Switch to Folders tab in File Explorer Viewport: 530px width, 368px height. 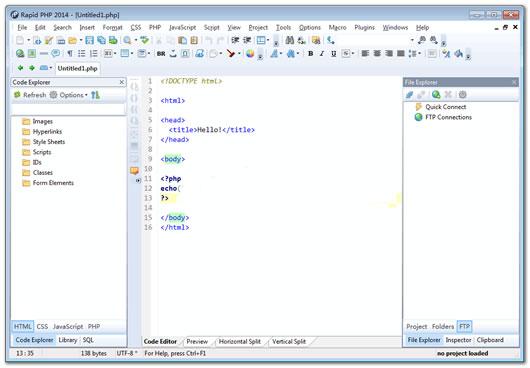(442, 326)
